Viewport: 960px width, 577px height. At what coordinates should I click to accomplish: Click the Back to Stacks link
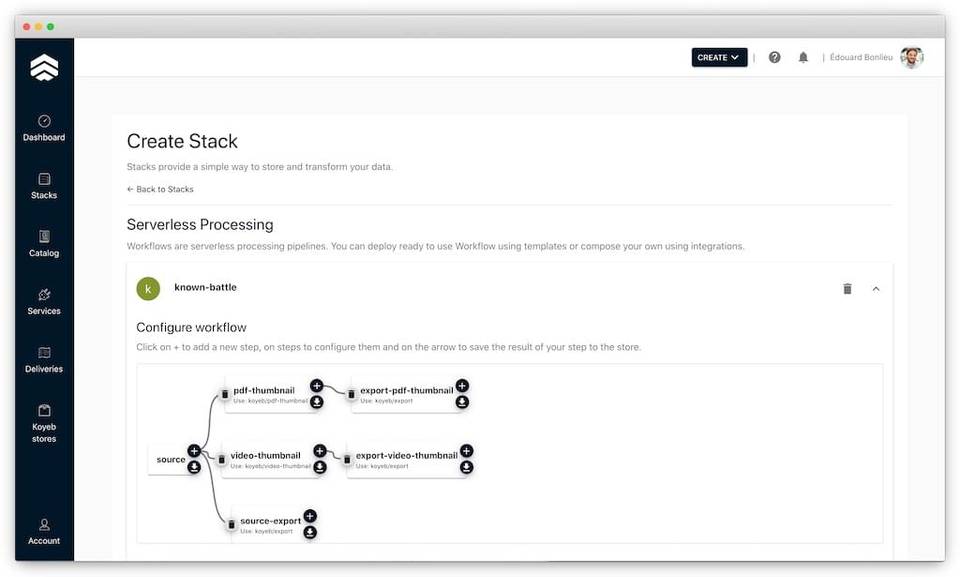pyautogui.click(x=160, y=189)
